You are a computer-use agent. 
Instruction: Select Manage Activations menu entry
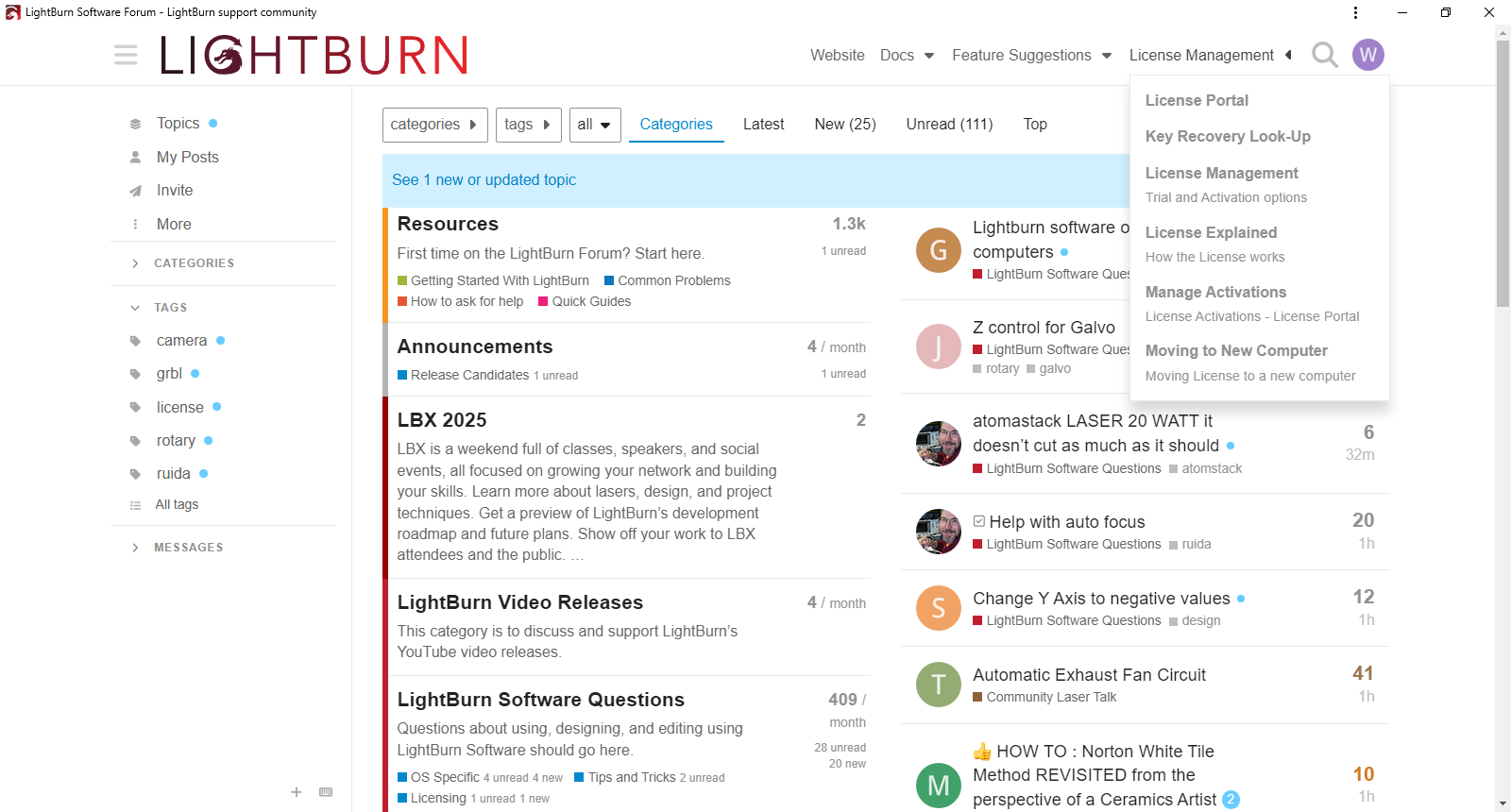[x=1215, y=292]
